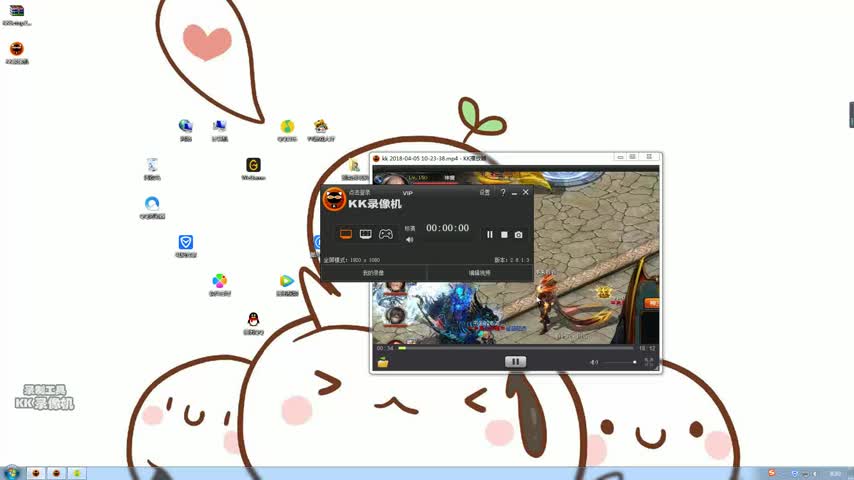
Task: Click 点击登录 login link in KK recorder
Action: pyautogui.click(x=359, y=192)
